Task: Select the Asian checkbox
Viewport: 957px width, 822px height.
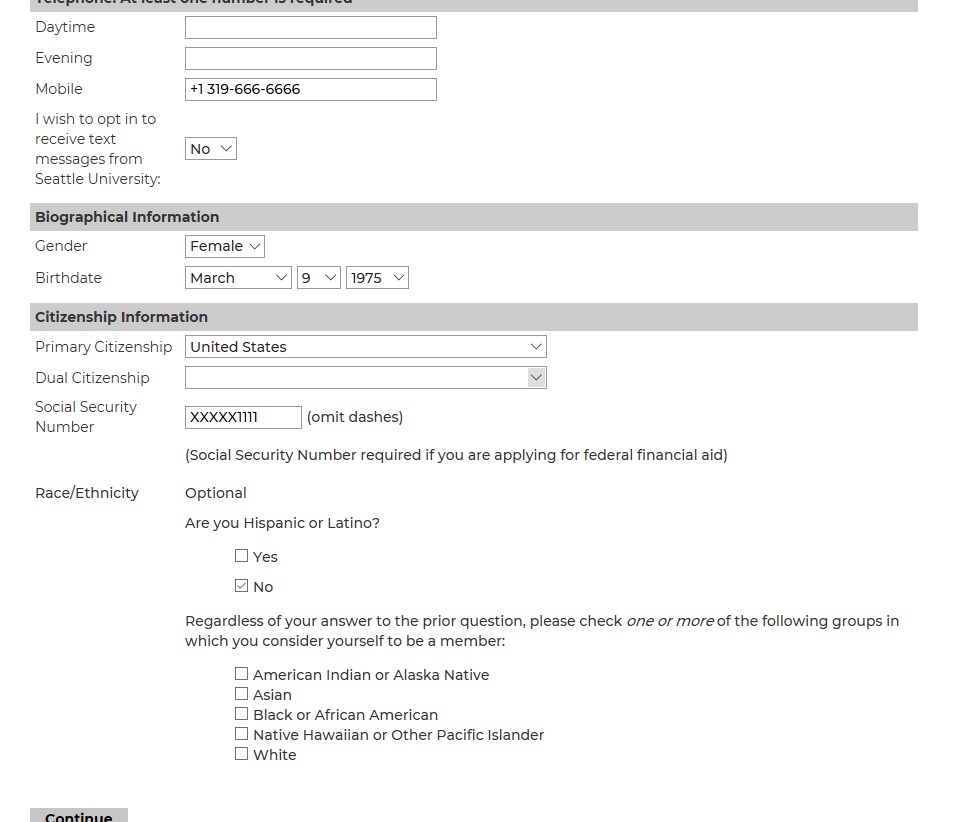Action: tap(241, 693)
